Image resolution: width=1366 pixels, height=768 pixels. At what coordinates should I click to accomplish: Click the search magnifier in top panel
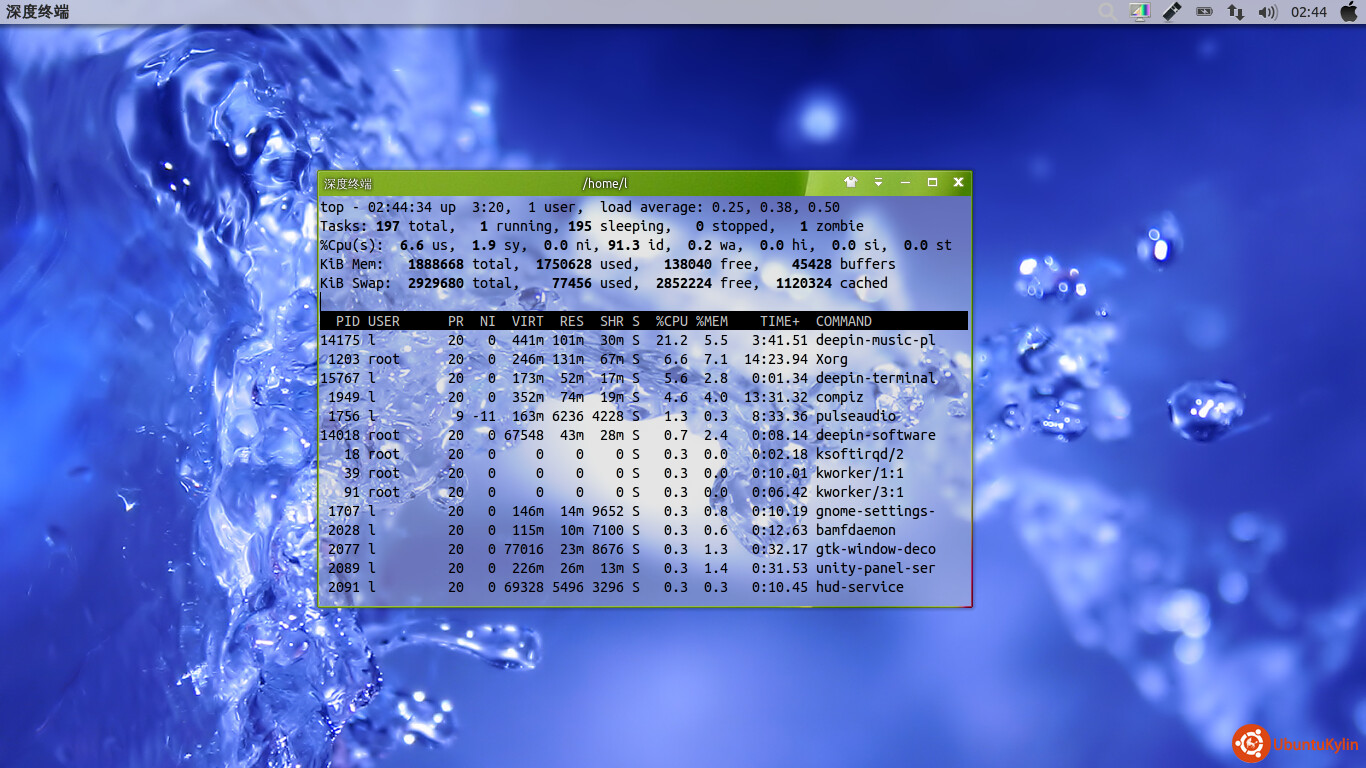pyautogui.click(x=1107, y=12)
